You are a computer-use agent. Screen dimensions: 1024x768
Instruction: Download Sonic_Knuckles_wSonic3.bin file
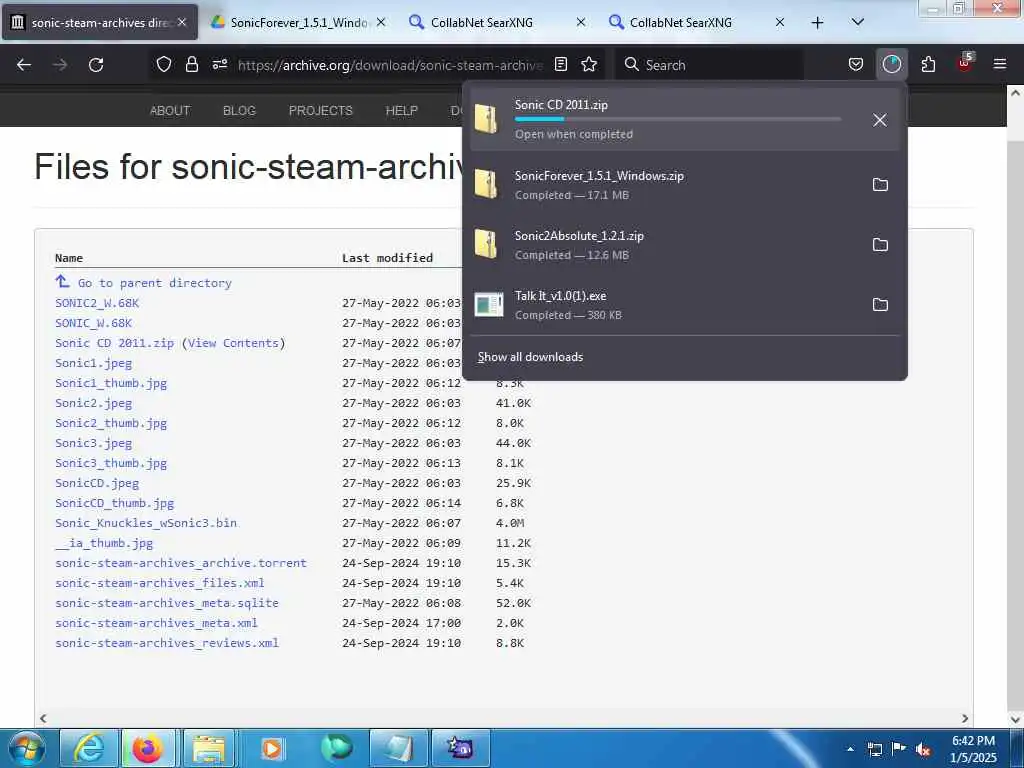click(146, 523)
